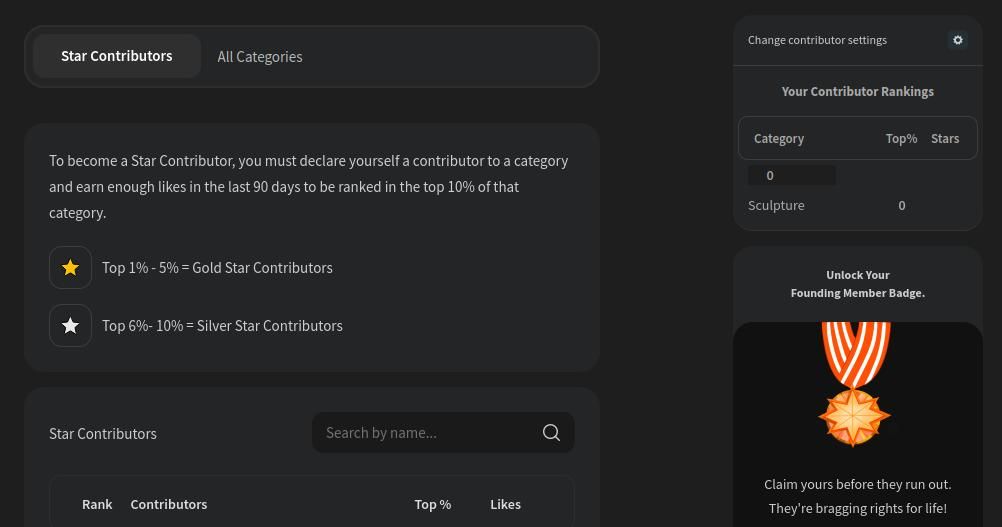The image size is (1002, 527).
Task: Sort by the Rank column header
Action: (x=97, y=504)
